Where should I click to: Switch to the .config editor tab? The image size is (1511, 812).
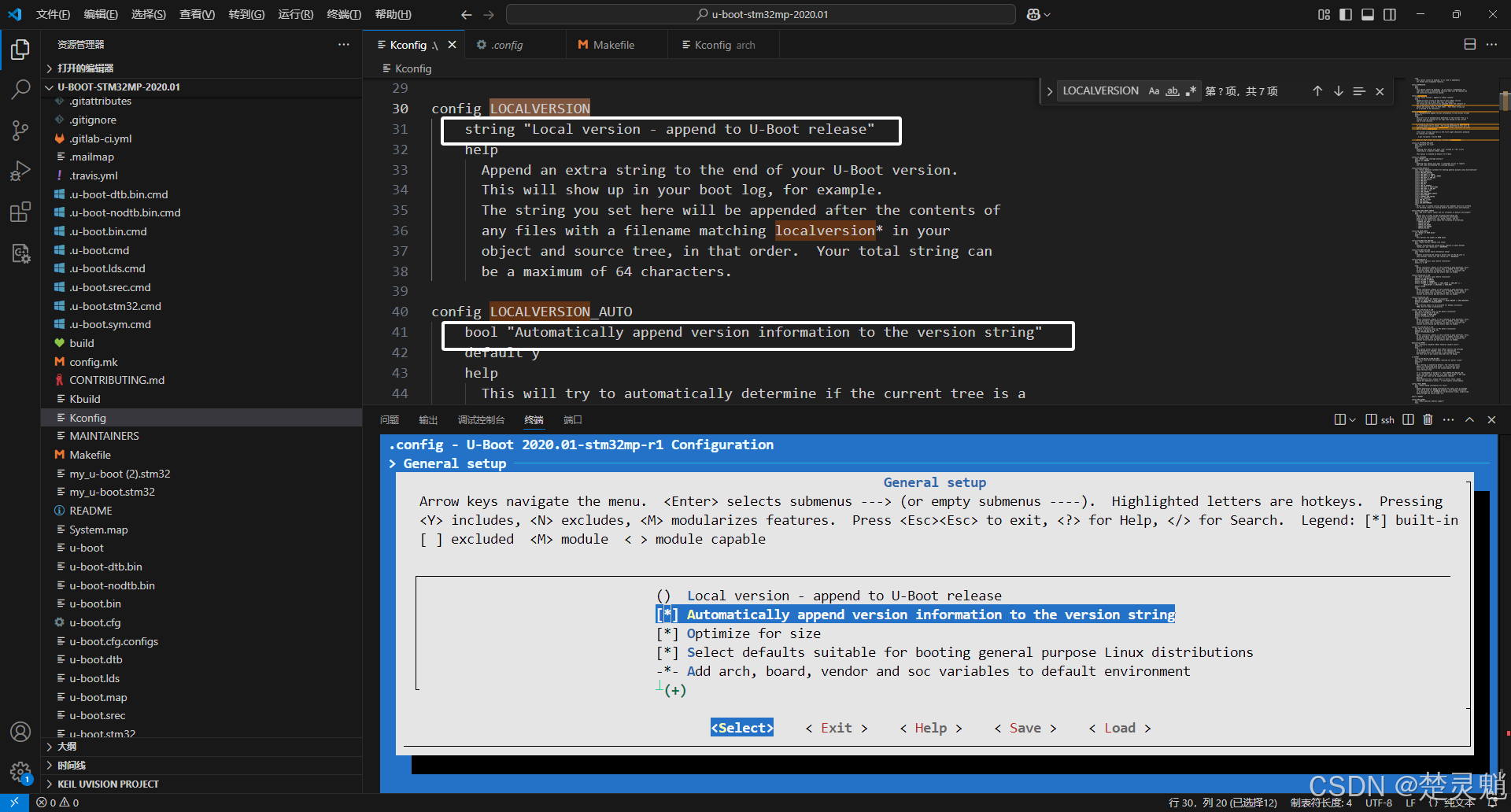click(x=515, y=45)
